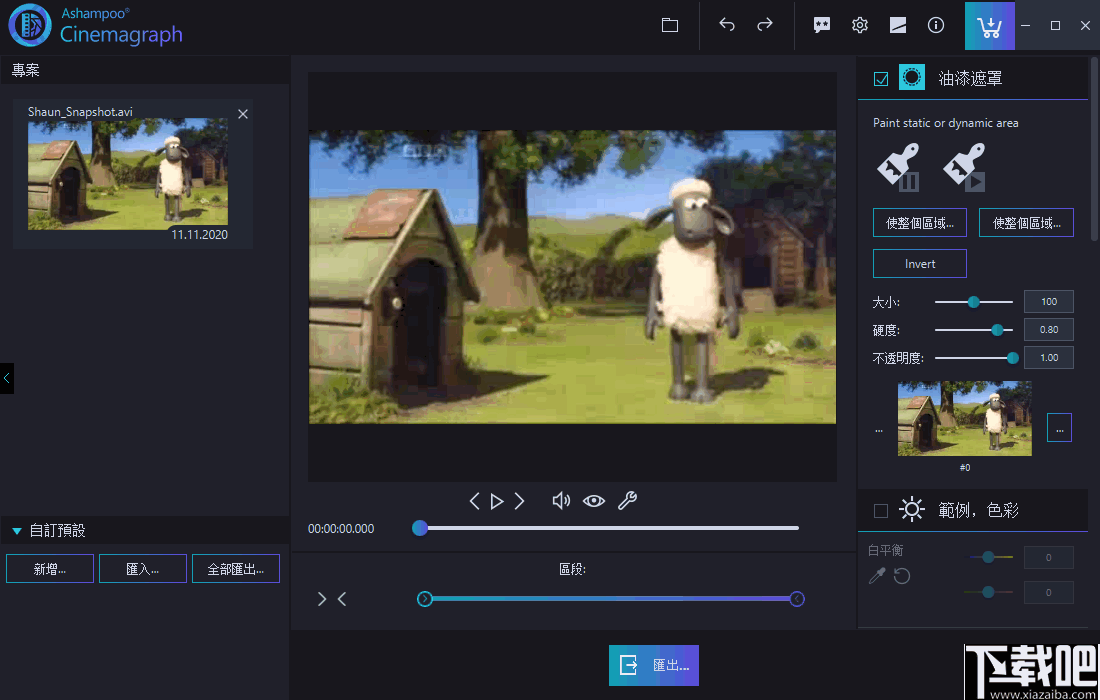Image resolution: width=1100 pixels, height=700 pixels.
Task: Select the static area paint brush
Action: [898, 167]
